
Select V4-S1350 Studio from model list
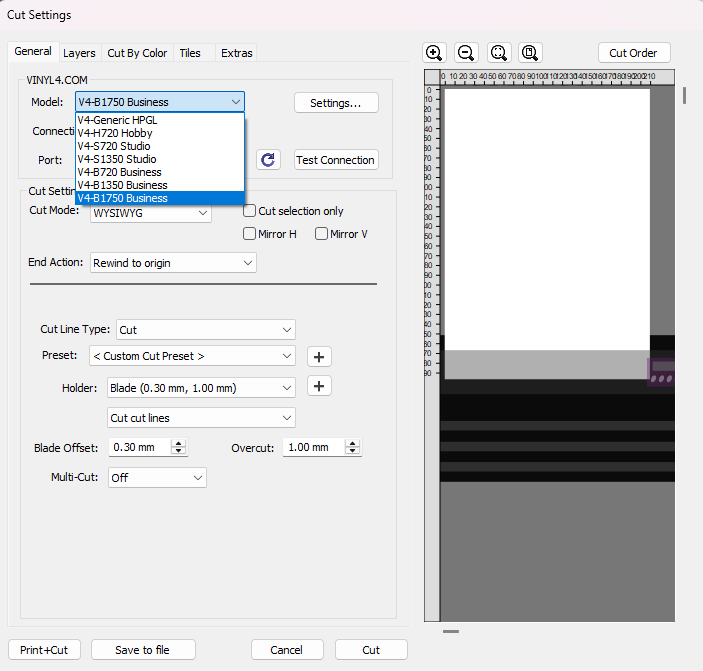[117, 159]
